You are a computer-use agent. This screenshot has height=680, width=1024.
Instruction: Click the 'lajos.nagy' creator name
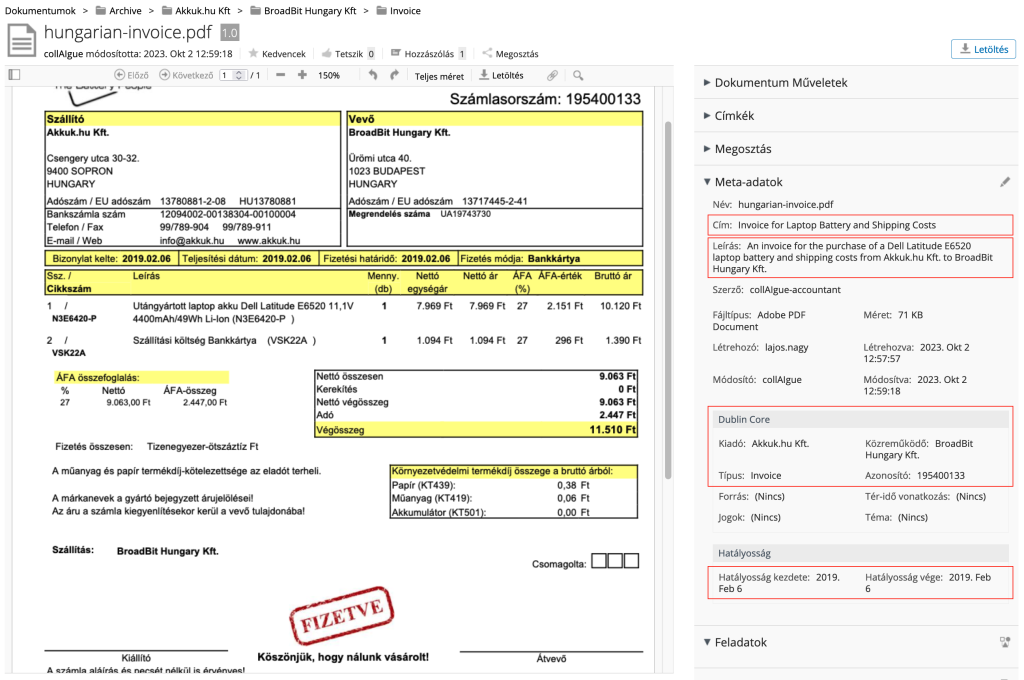click(786, 348)
